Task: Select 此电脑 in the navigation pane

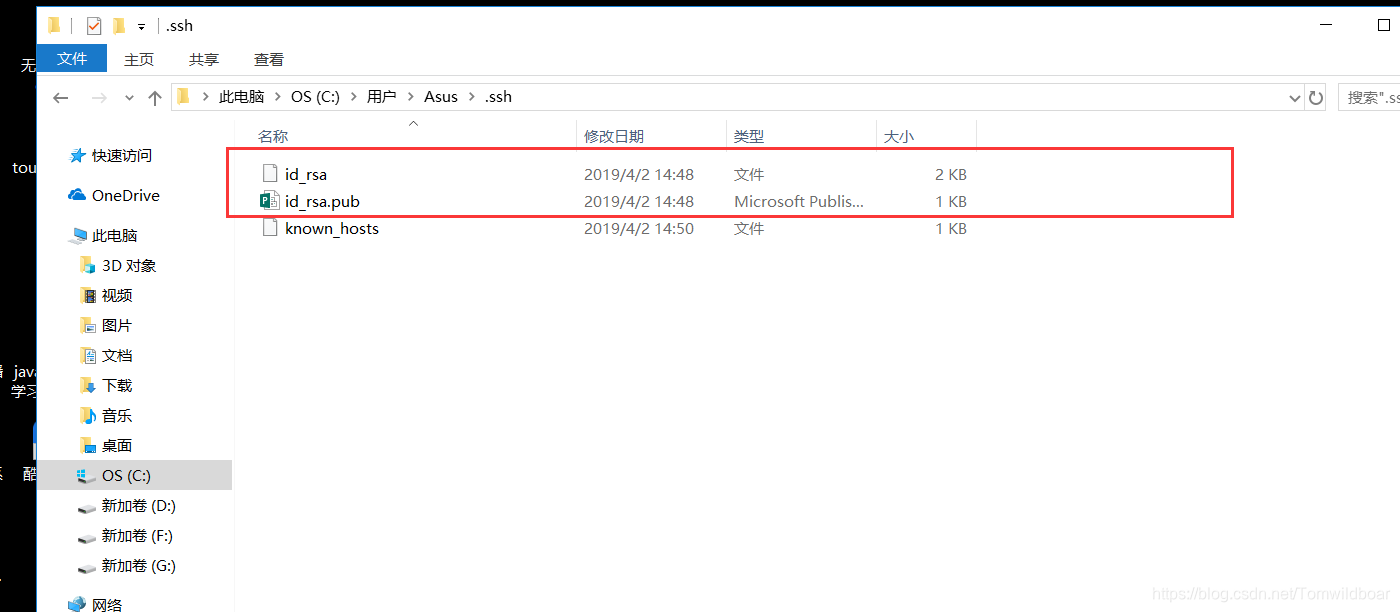Action: pyautogui.click(x=115, y=235)
